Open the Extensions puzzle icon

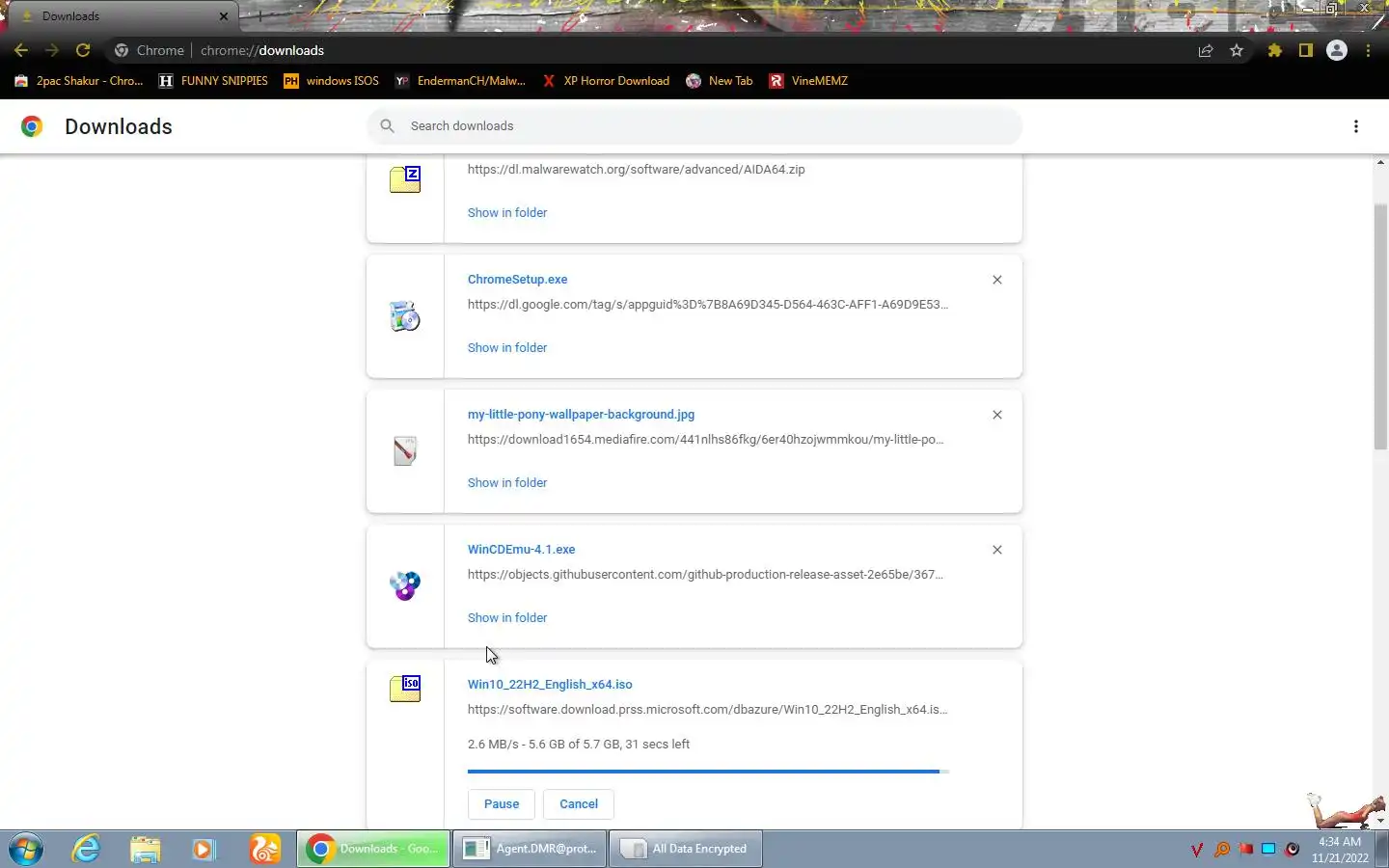[1275, 50]
